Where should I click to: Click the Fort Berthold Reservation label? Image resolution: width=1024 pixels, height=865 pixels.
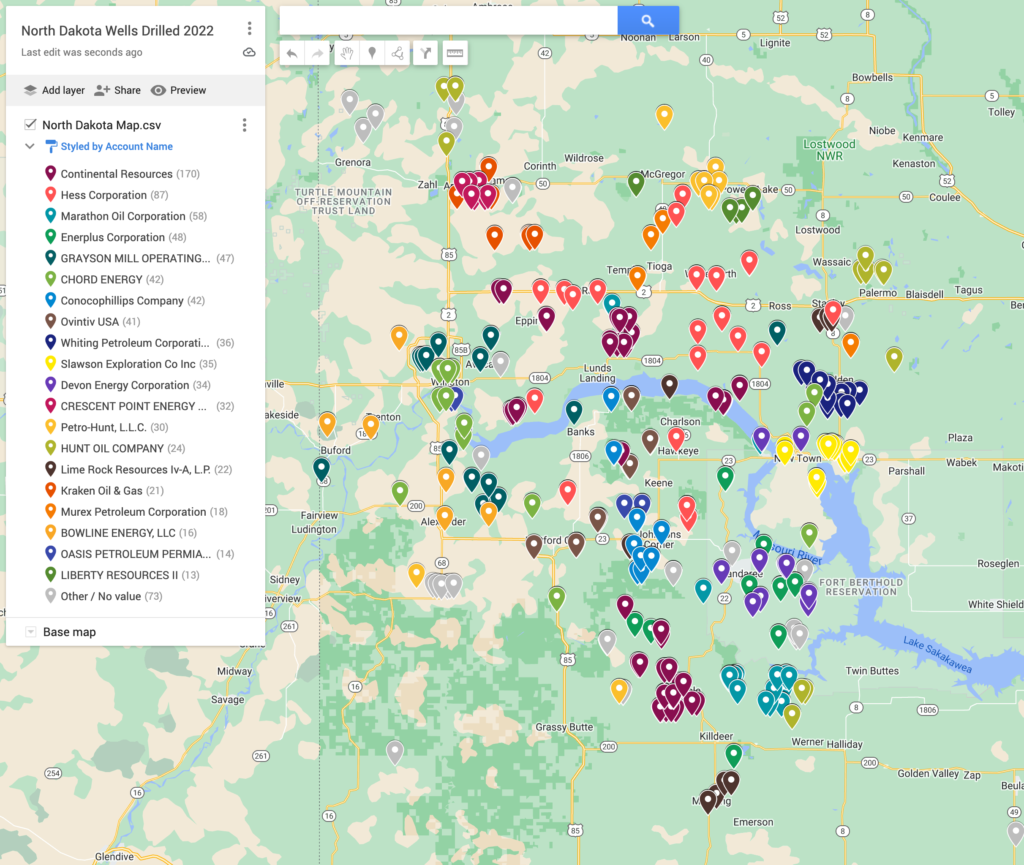(861, 587)
